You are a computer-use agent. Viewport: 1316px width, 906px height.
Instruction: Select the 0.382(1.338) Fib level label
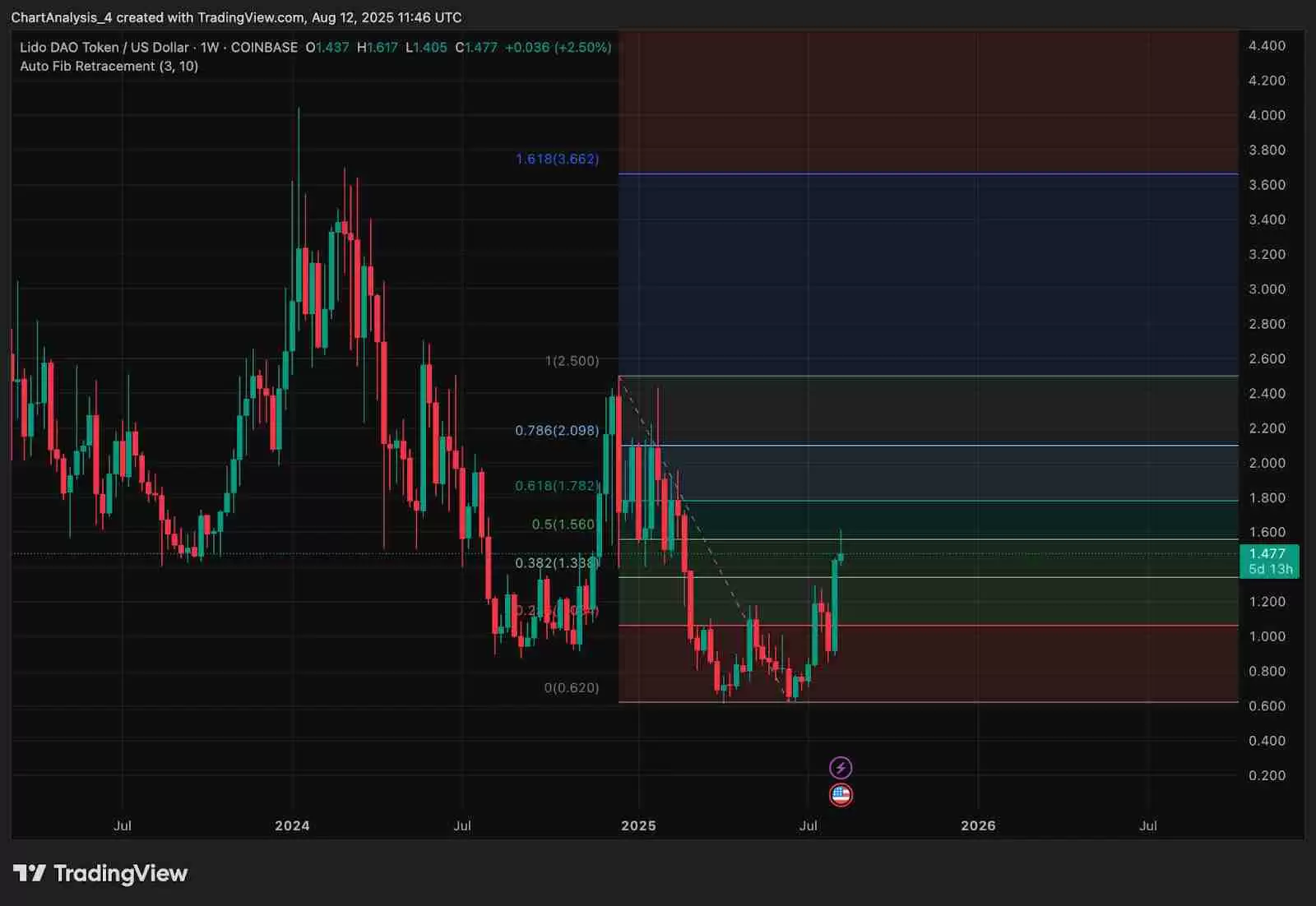point(557,563)
